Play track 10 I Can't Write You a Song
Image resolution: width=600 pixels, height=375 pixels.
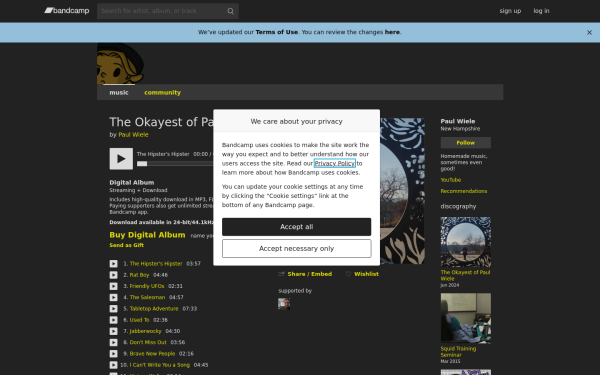114,365
